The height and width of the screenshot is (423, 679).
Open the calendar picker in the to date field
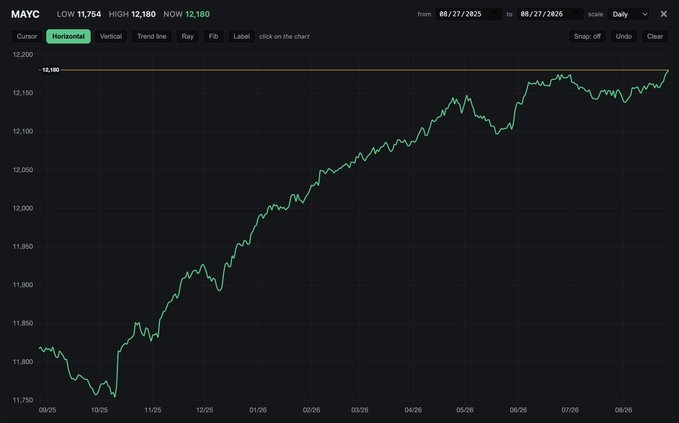[576, 14]
